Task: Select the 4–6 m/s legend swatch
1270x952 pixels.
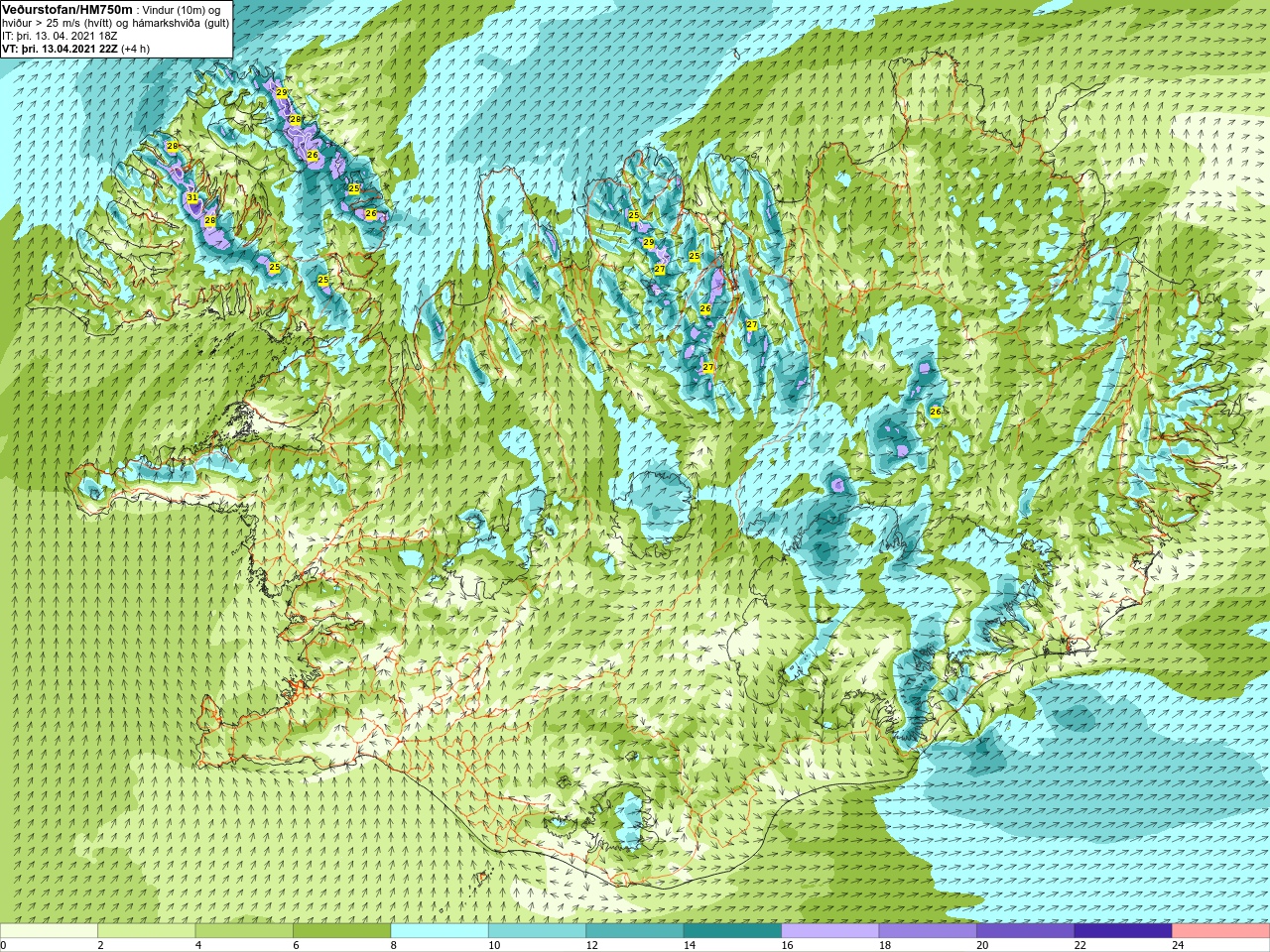Action: pyautogui.click(x=244, y=931)
